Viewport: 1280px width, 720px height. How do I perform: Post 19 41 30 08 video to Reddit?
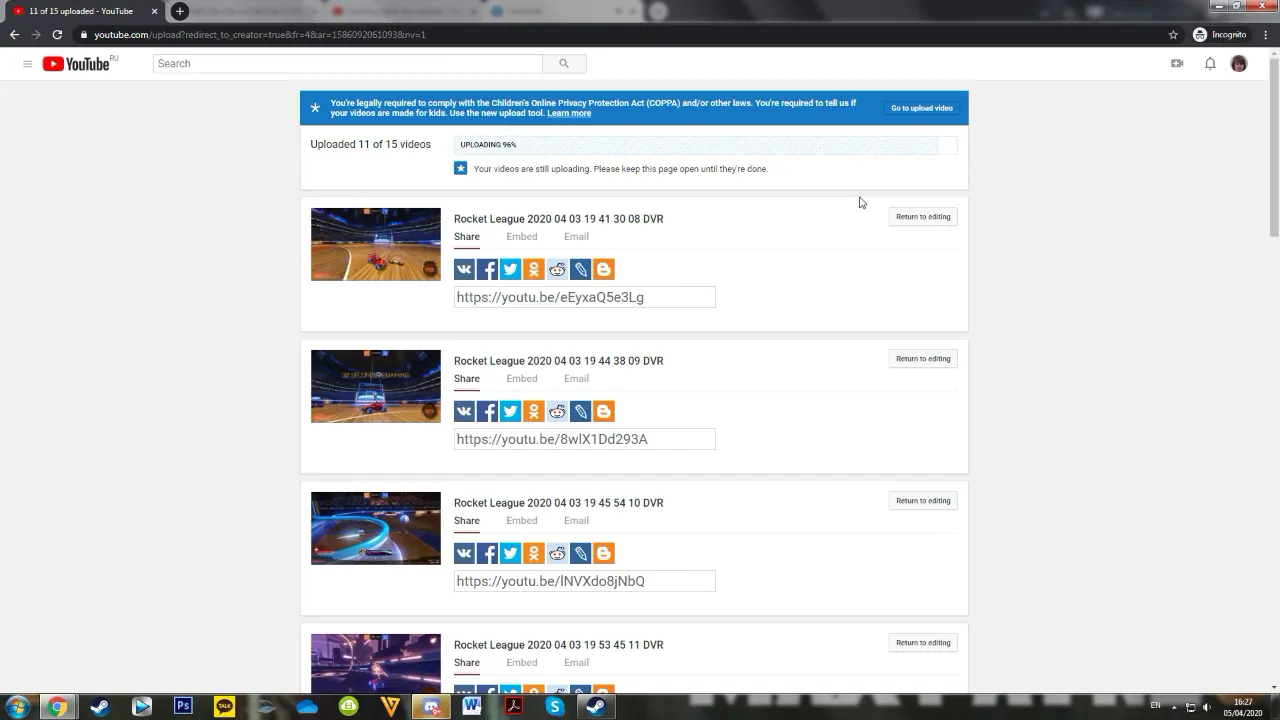coord(557,269)
